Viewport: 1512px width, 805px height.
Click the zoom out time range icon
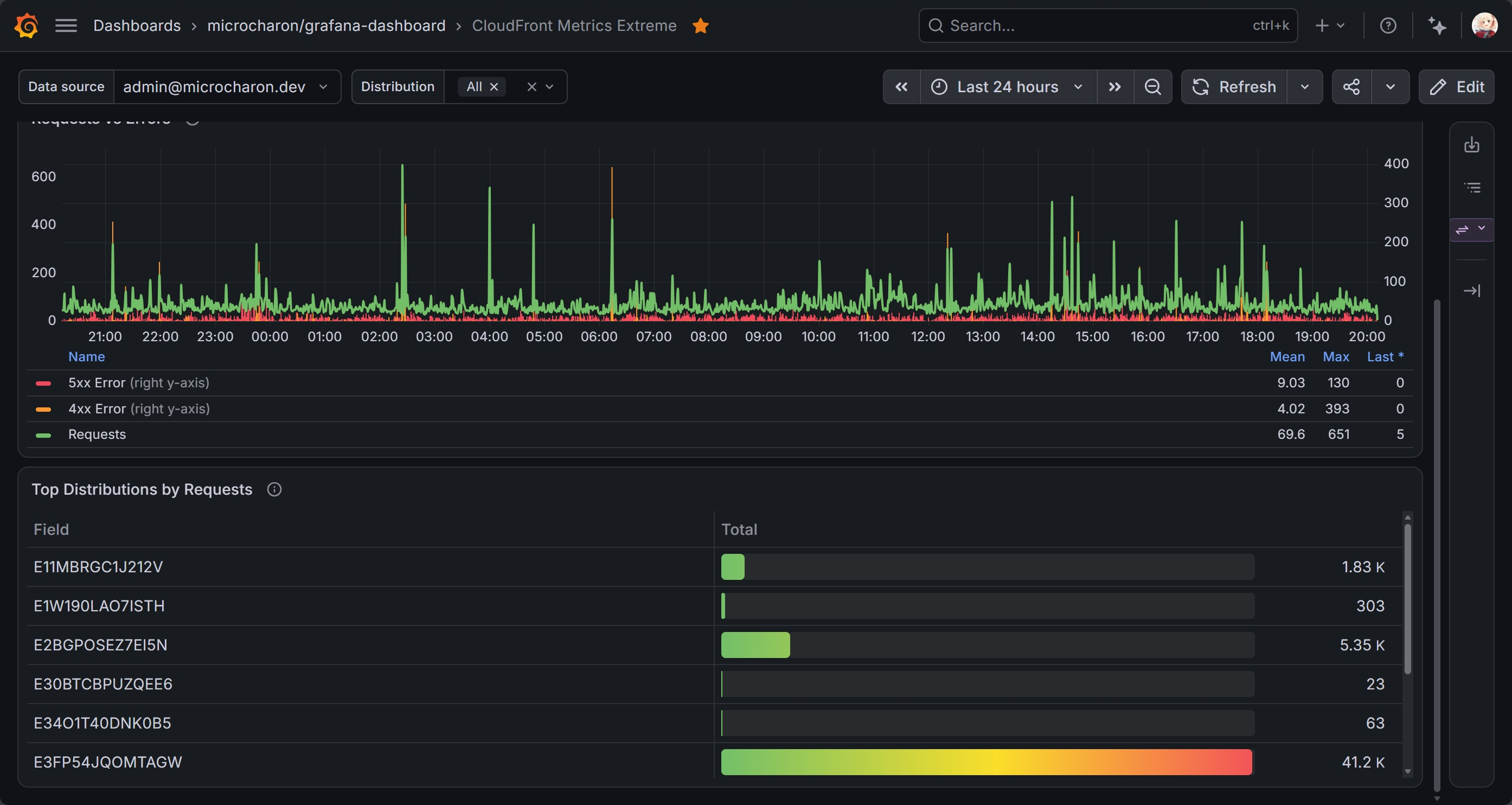(x=1152, y=87)
